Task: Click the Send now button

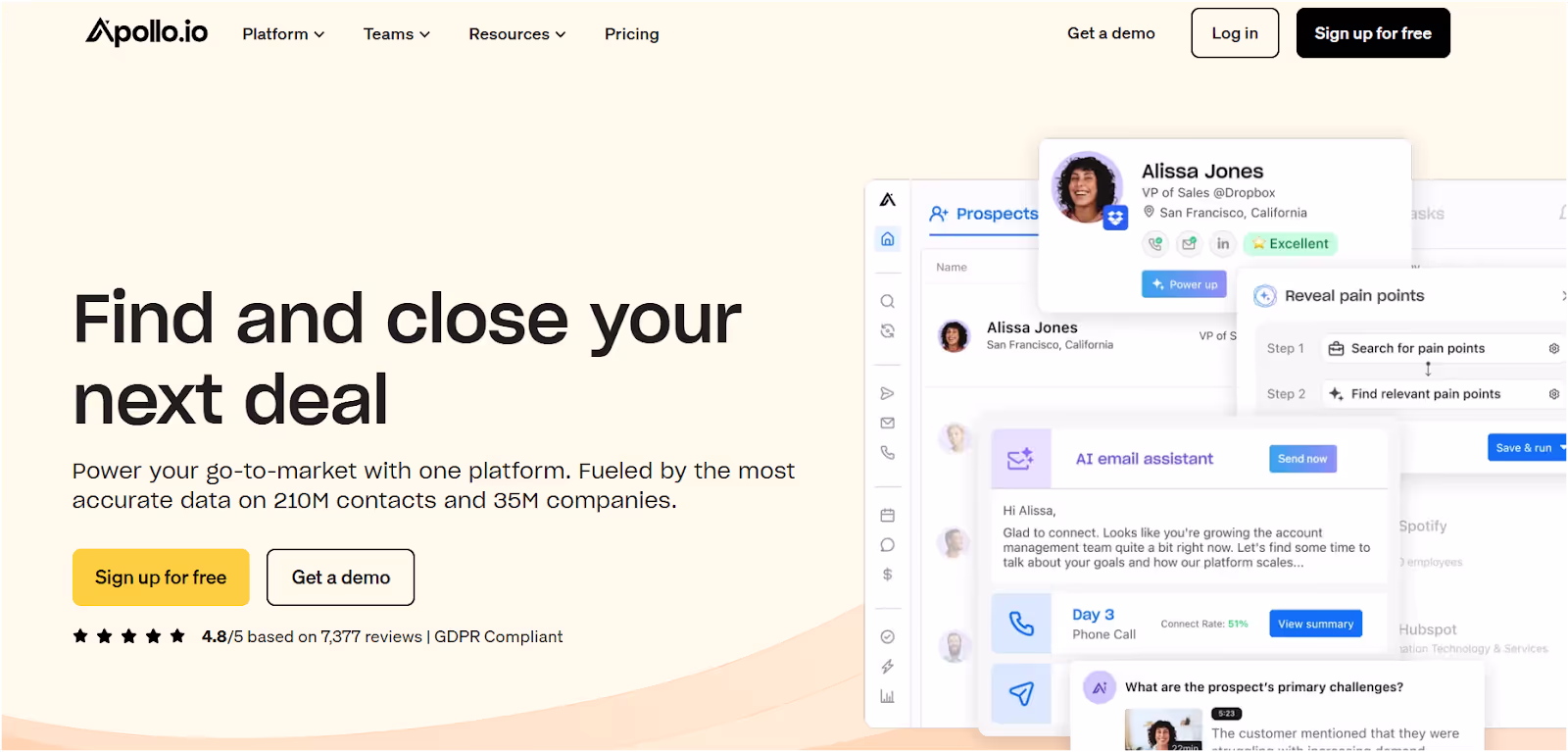Action: pyautogui.click(x=1302, y=459)
